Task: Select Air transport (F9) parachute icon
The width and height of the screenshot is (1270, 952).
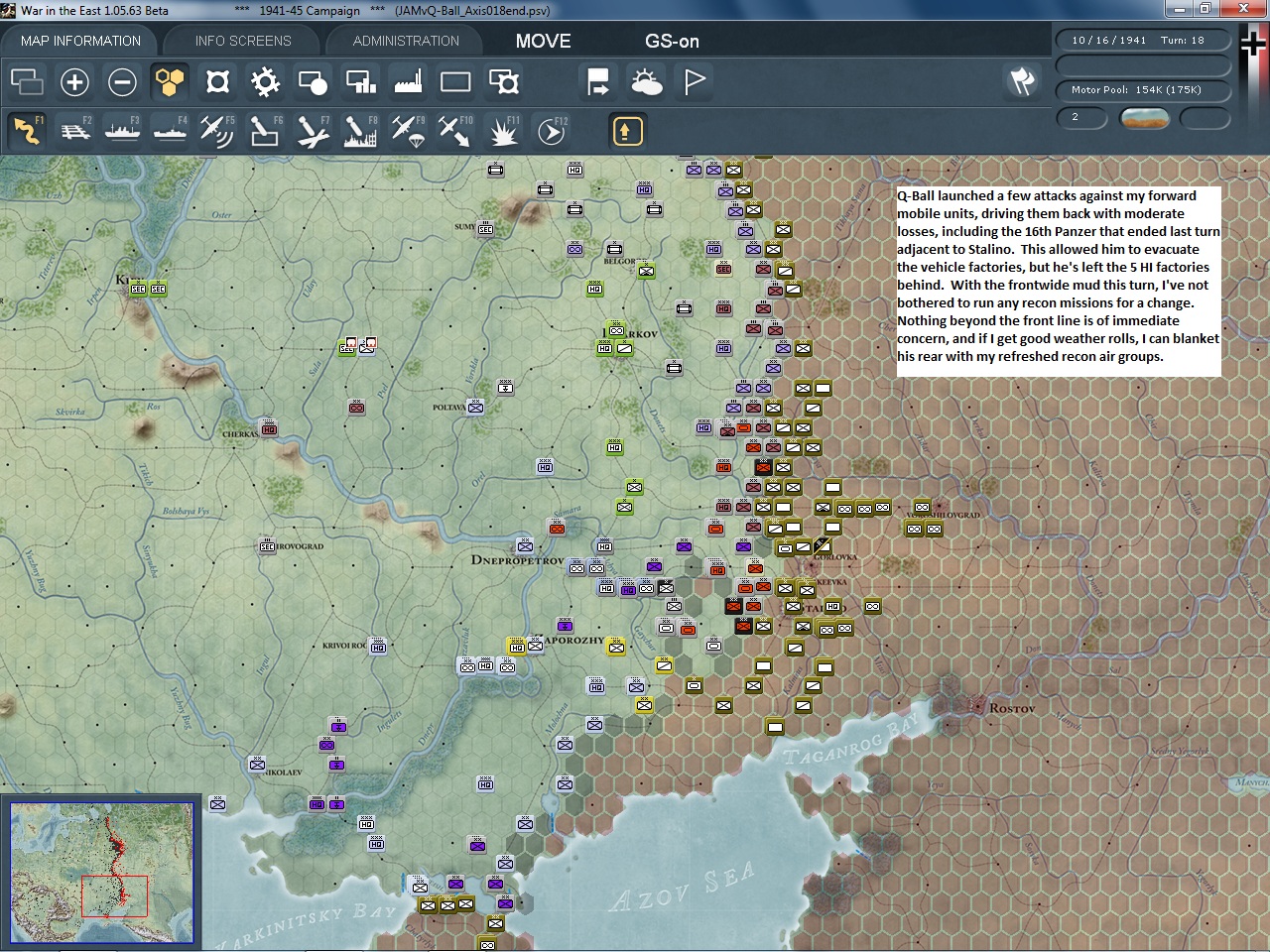Action: [408, 131]
